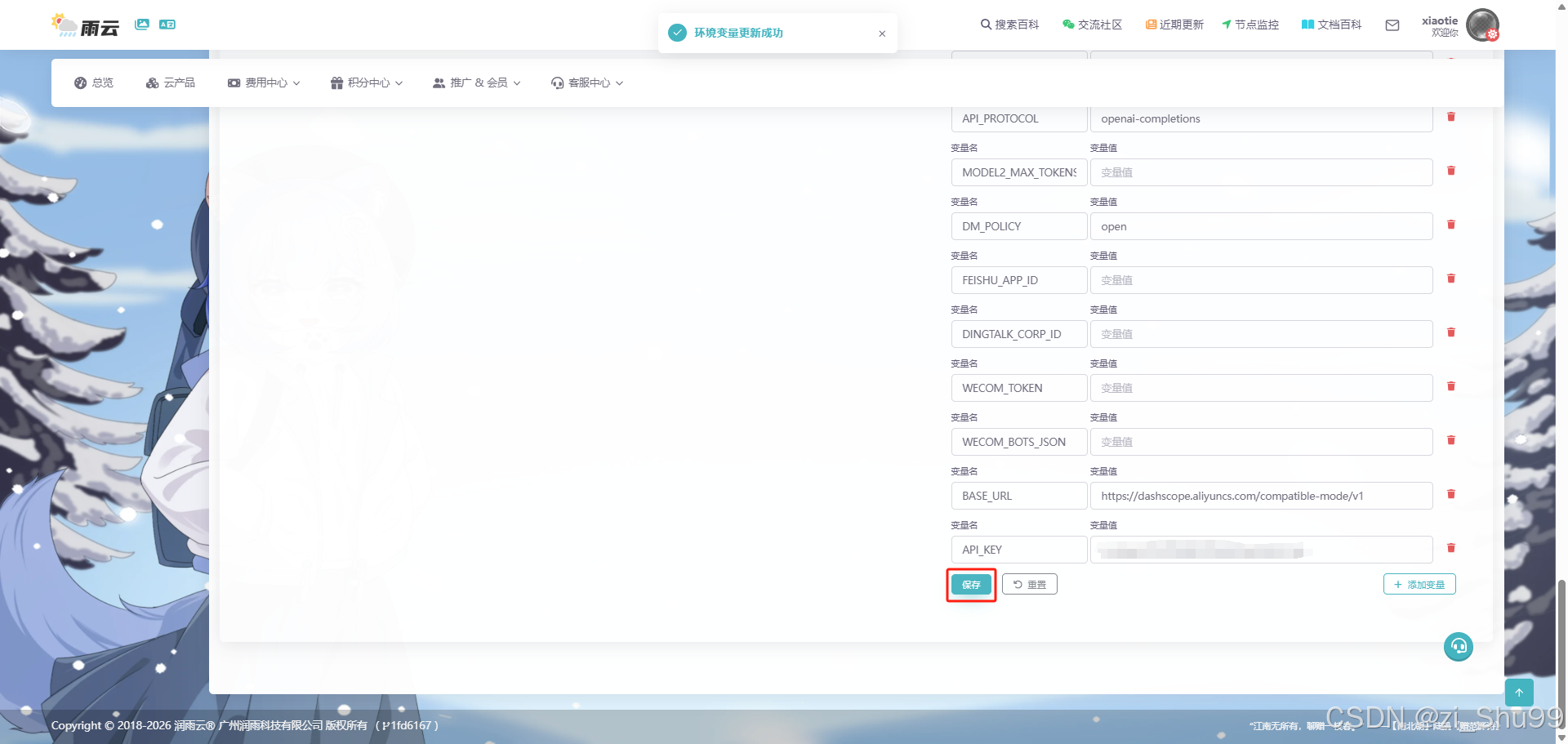This screenshot has height=744, width=1568.
Task: Click the wallpaper image icon beside the logo
Action: point(142,25)
